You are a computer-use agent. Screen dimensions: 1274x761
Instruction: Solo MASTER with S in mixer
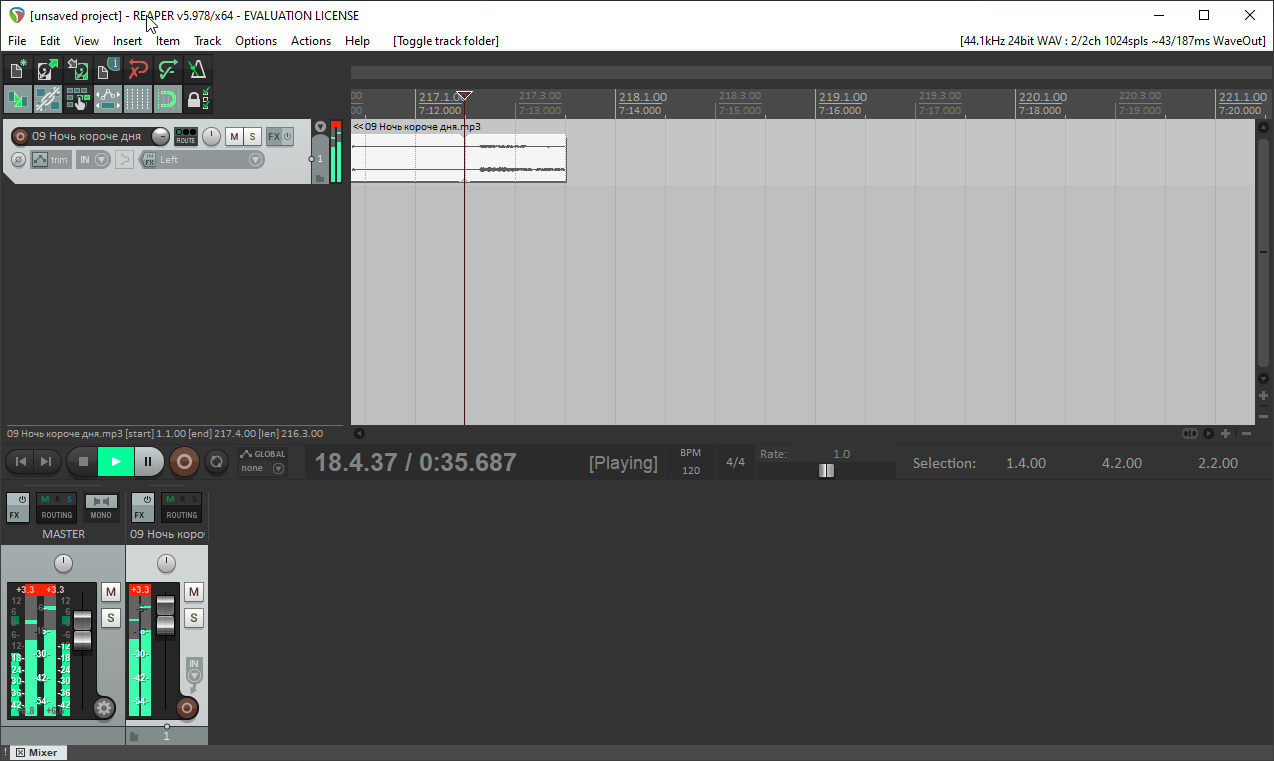pos(111,618)
